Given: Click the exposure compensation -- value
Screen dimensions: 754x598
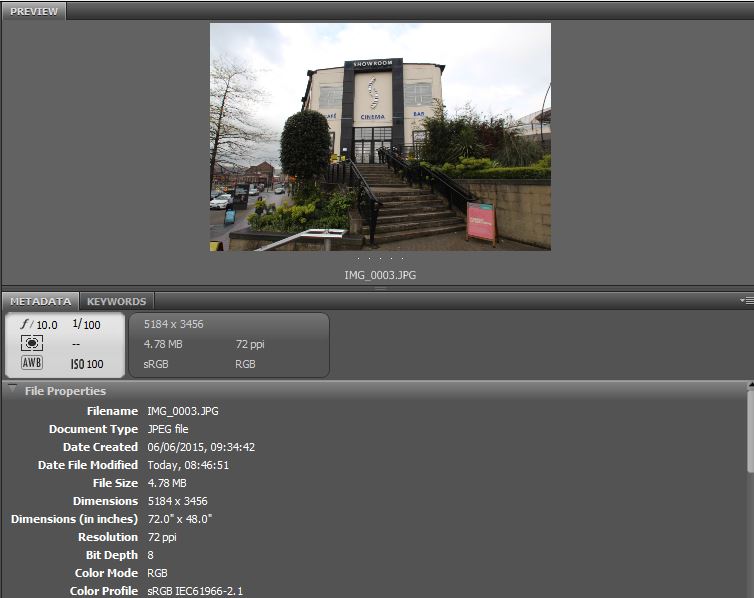Looking at the screenshot, I should (x=76, y=344).
